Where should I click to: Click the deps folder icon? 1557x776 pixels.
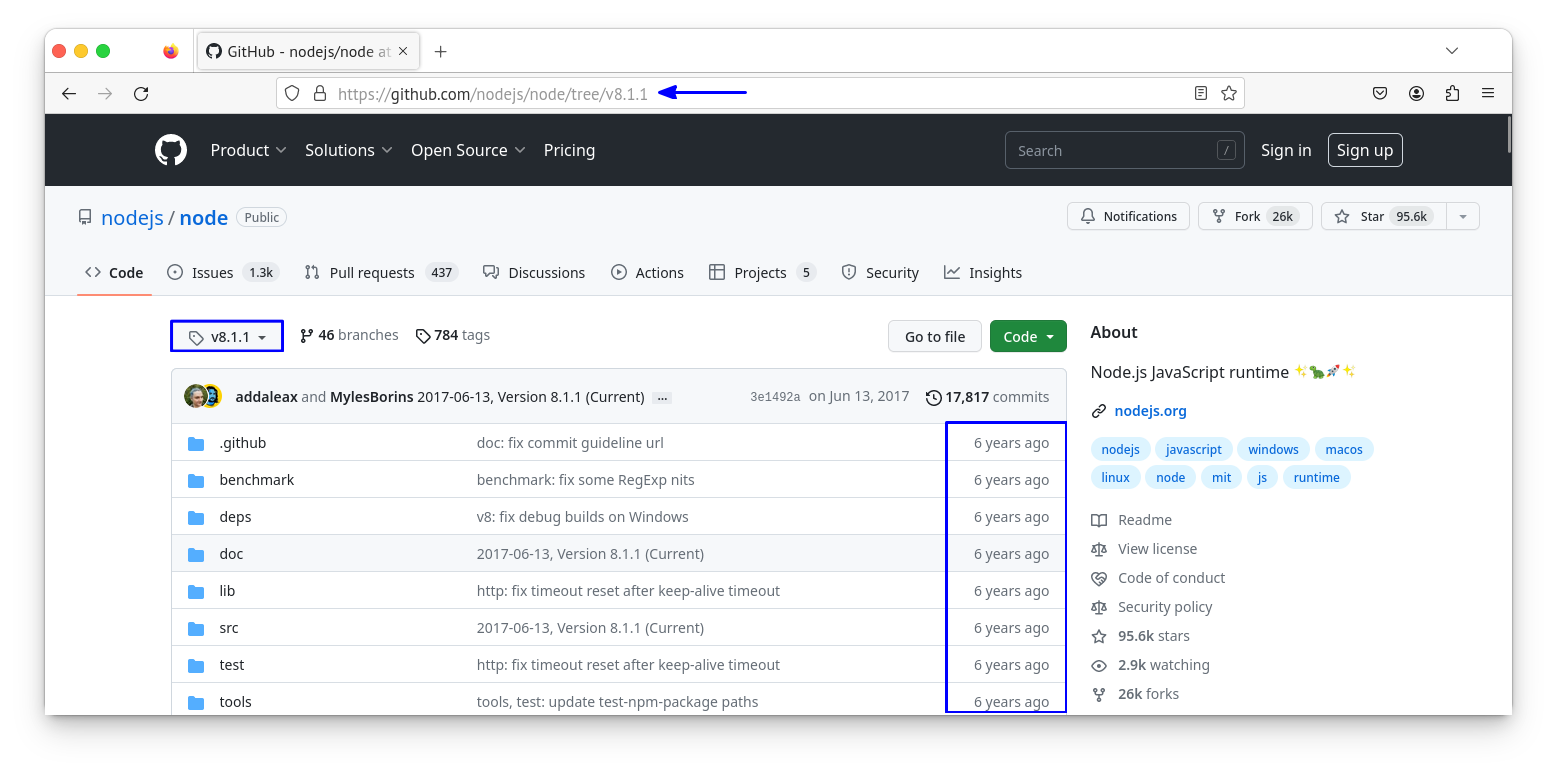196,517
